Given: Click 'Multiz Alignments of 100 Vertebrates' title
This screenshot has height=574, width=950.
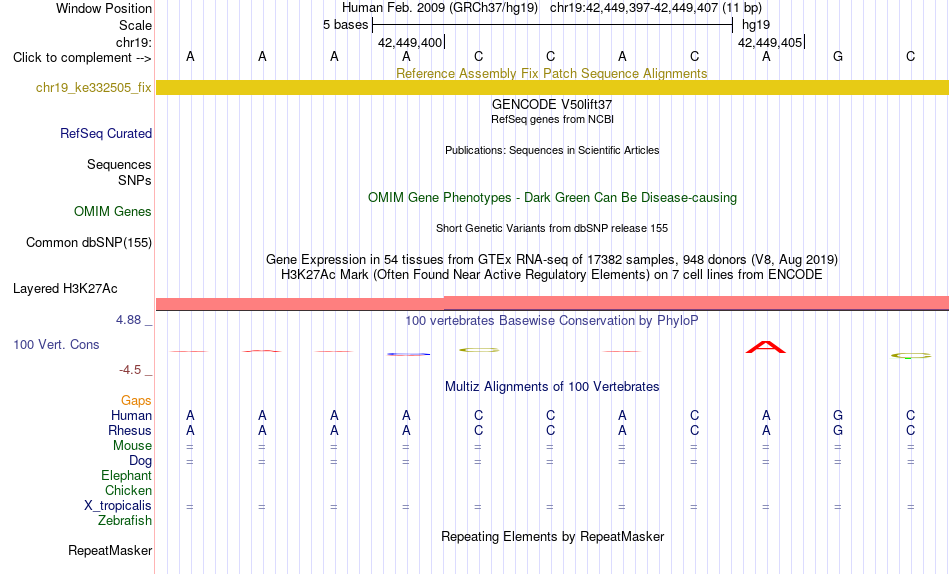Looking at the screenshot, I should pos(552,387).
